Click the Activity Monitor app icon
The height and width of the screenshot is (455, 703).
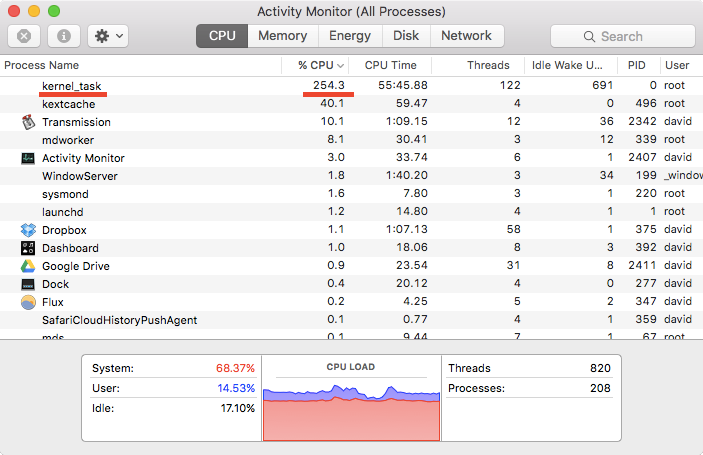(x=28, y=158)
